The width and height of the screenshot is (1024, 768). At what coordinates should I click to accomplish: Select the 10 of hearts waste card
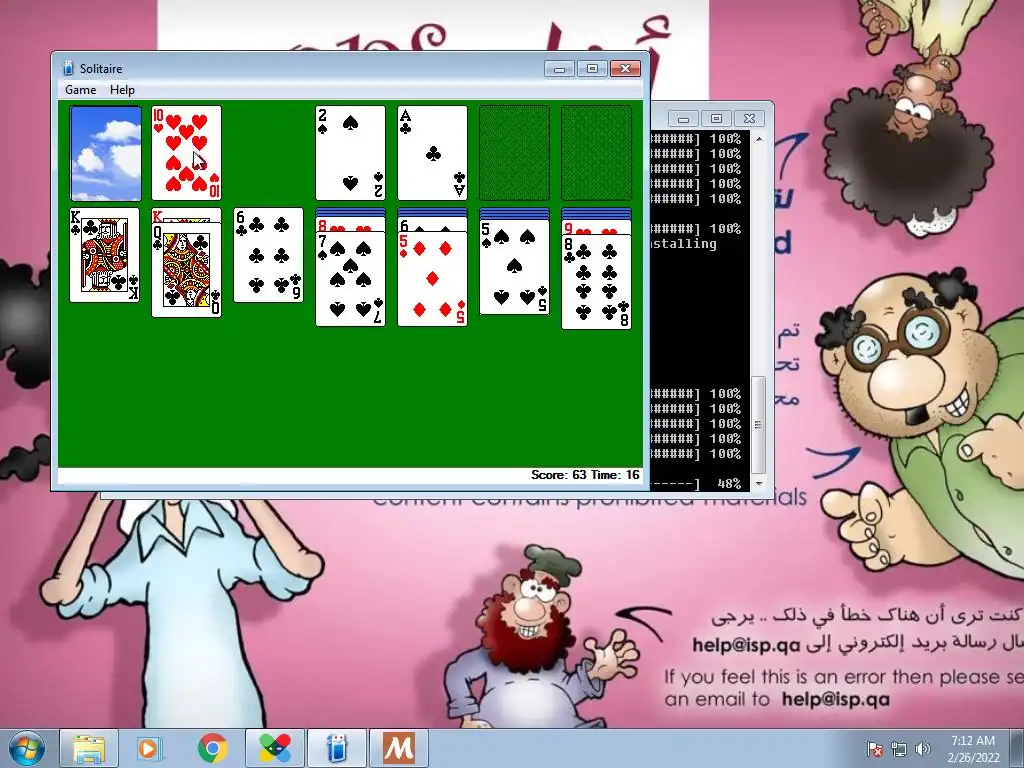click(187, 153)
